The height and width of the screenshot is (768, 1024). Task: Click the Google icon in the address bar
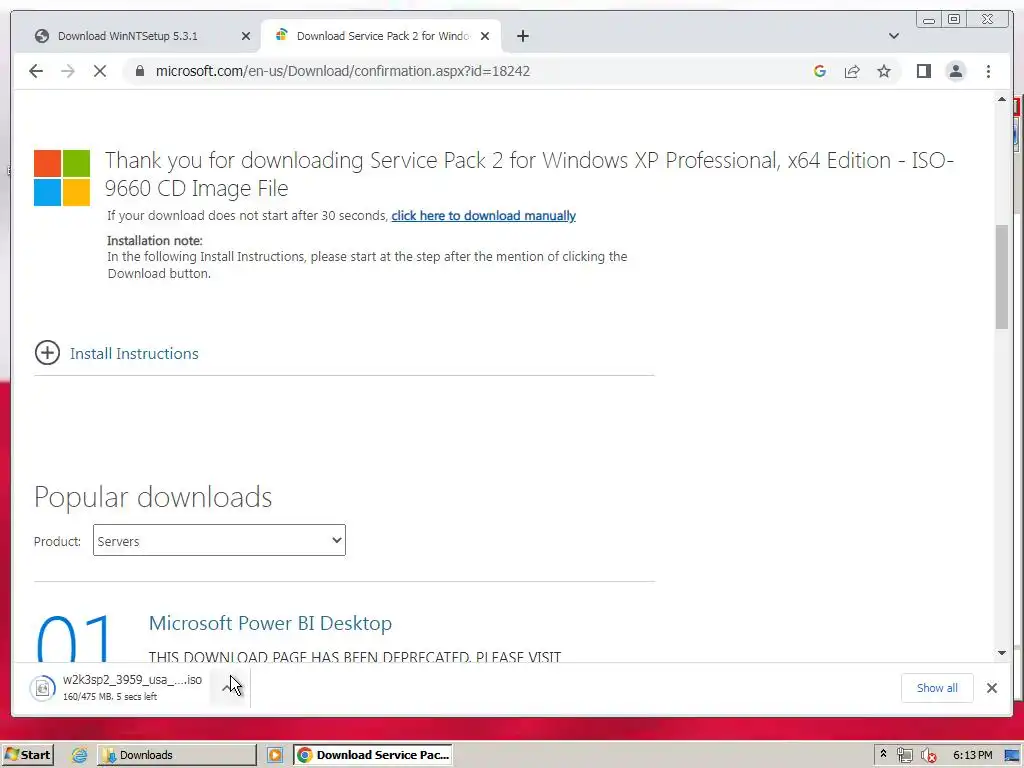[820, 71]
